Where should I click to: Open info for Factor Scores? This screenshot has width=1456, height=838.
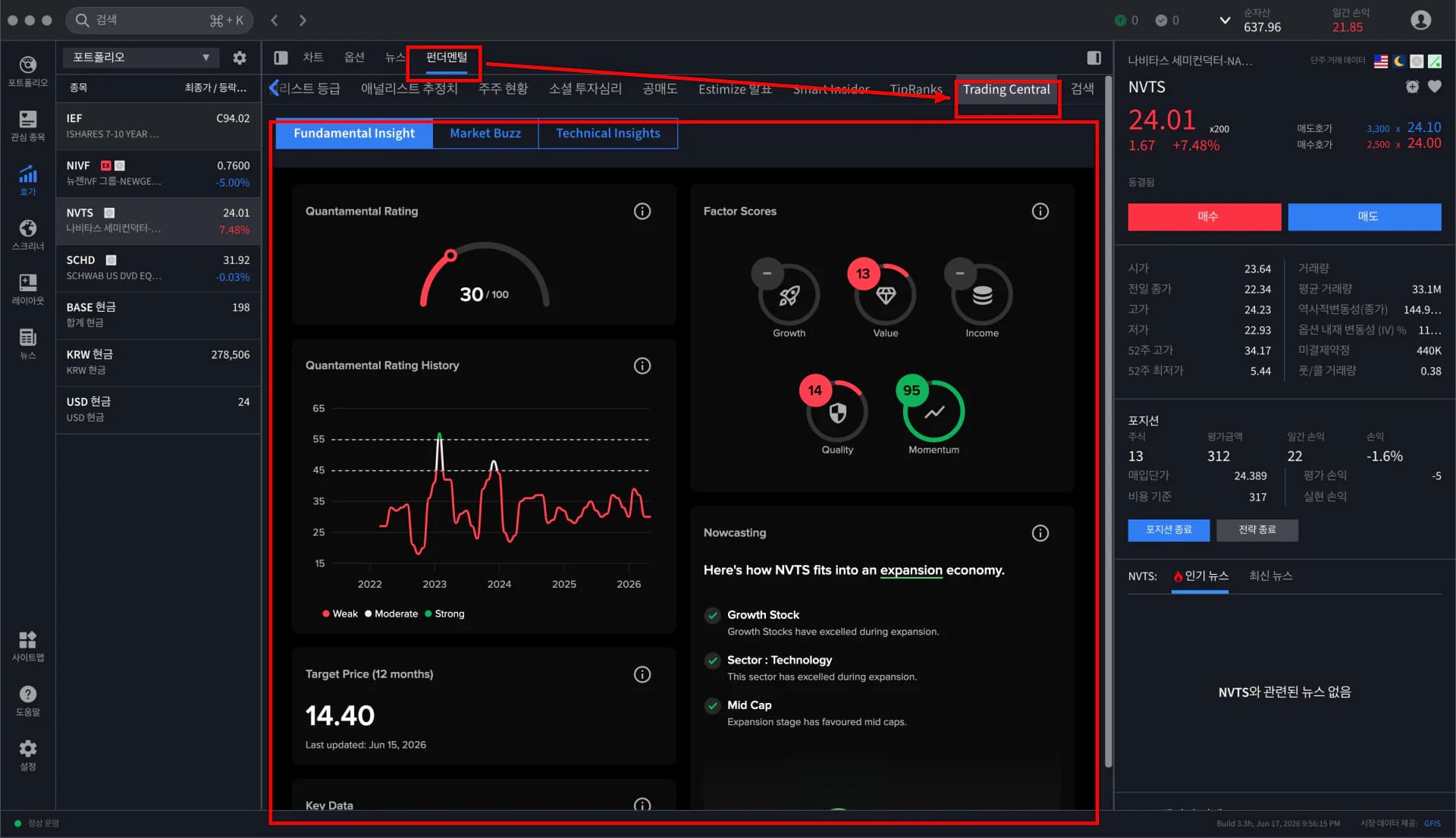coord(1040,212)
